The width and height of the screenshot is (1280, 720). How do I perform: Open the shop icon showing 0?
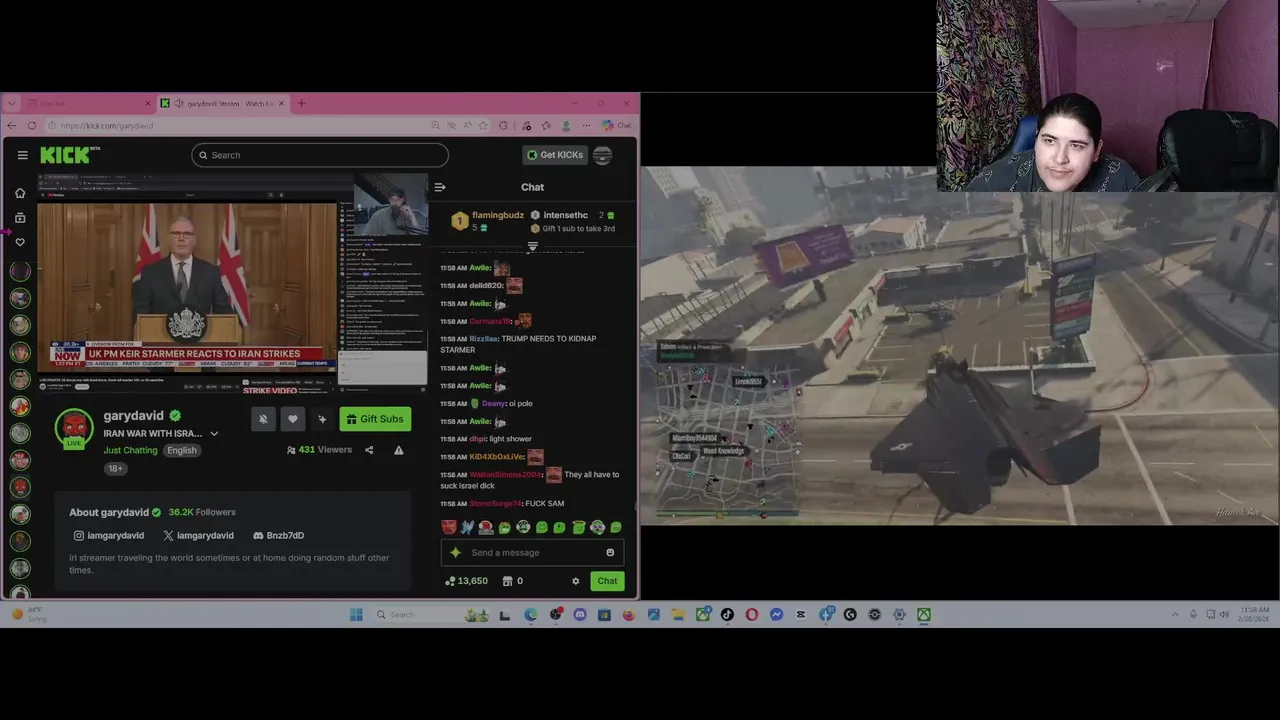tap(512, 581)
